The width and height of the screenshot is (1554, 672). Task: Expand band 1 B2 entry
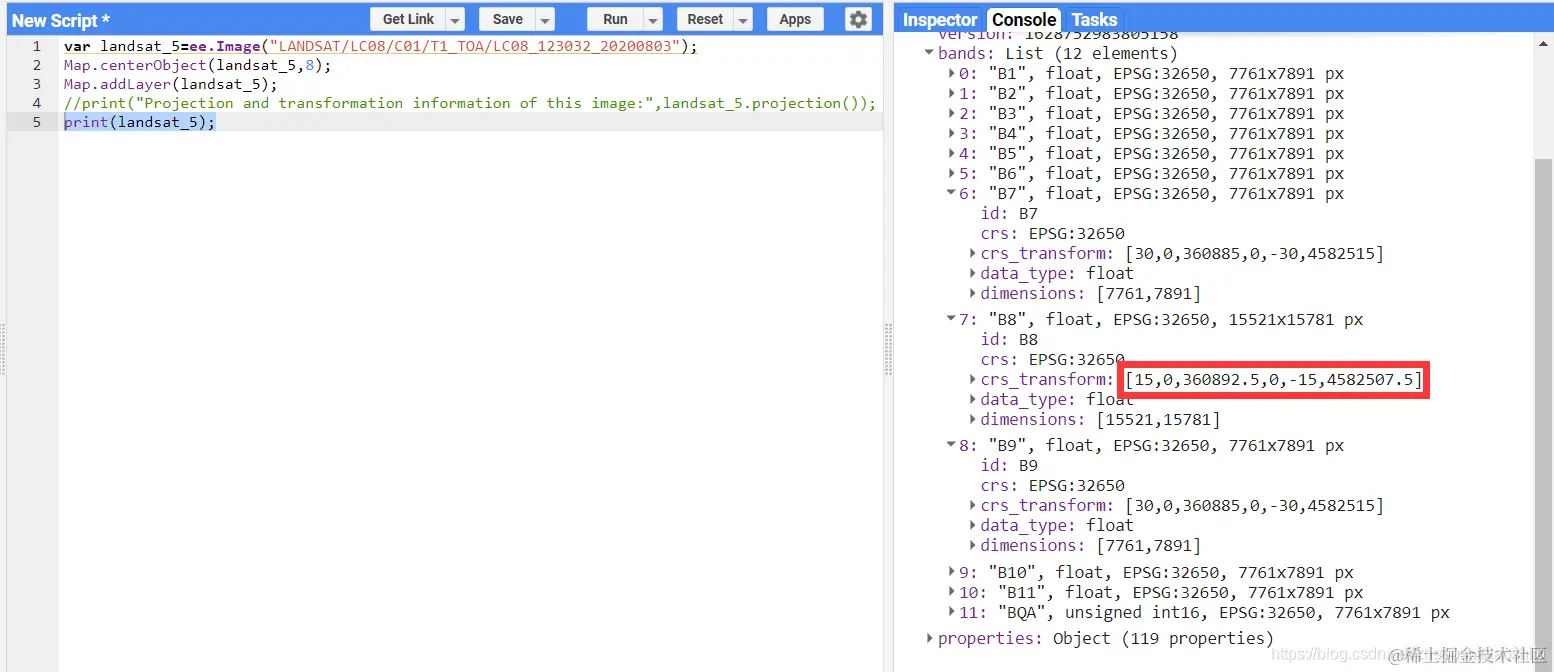[951, 93]
